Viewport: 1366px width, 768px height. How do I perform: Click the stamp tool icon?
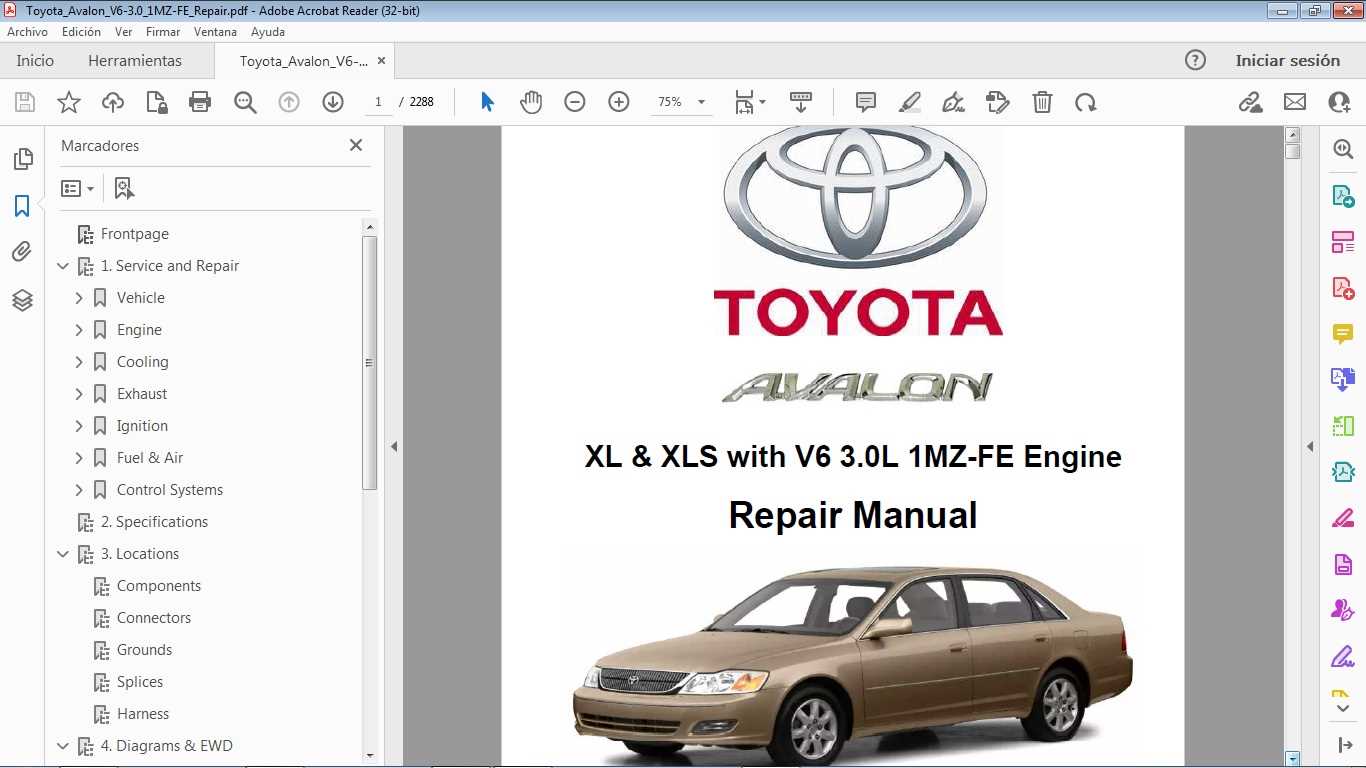pyautogui.click(x=997, y=102)
